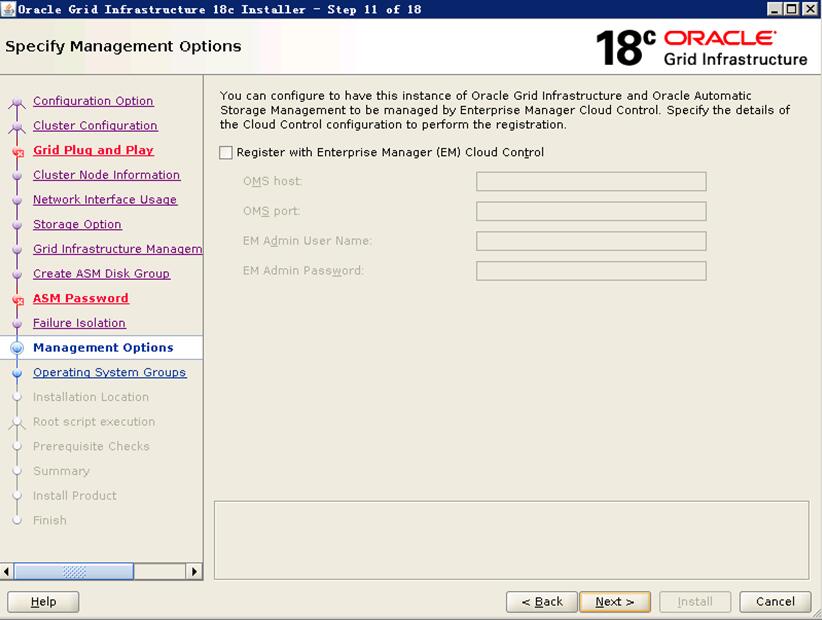The width and height of the screenshot is (822, 620).
Task: Open Cluster Configuration step link
Action: 95,125
